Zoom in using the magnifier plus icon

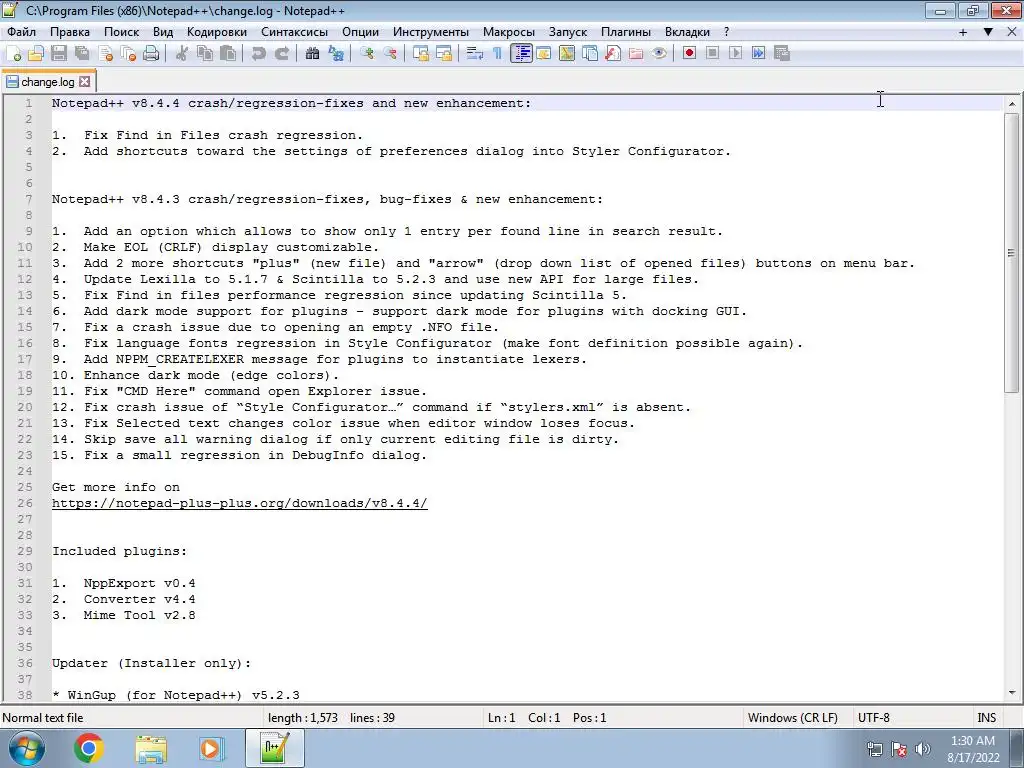tap(366, 54)
